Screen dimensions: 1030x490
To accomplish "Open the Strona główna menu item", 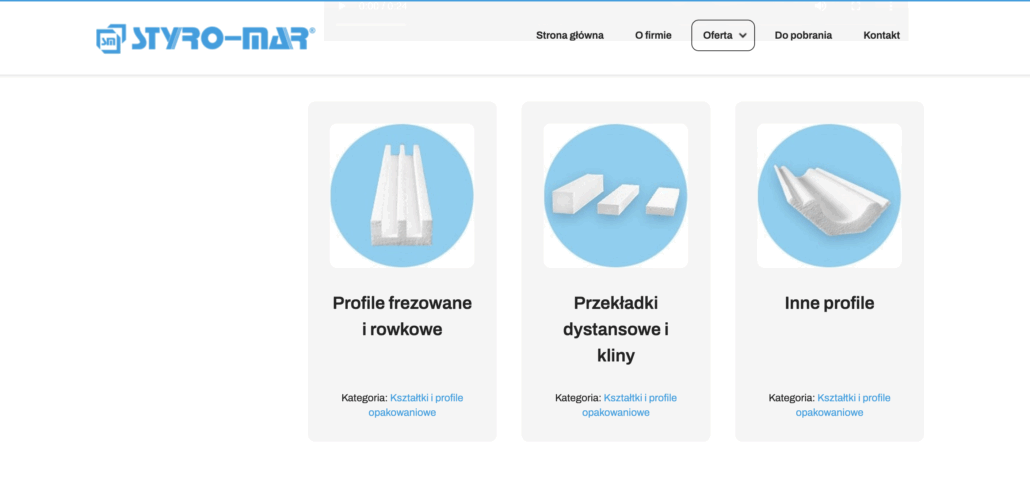I will [x=570, y=35].
